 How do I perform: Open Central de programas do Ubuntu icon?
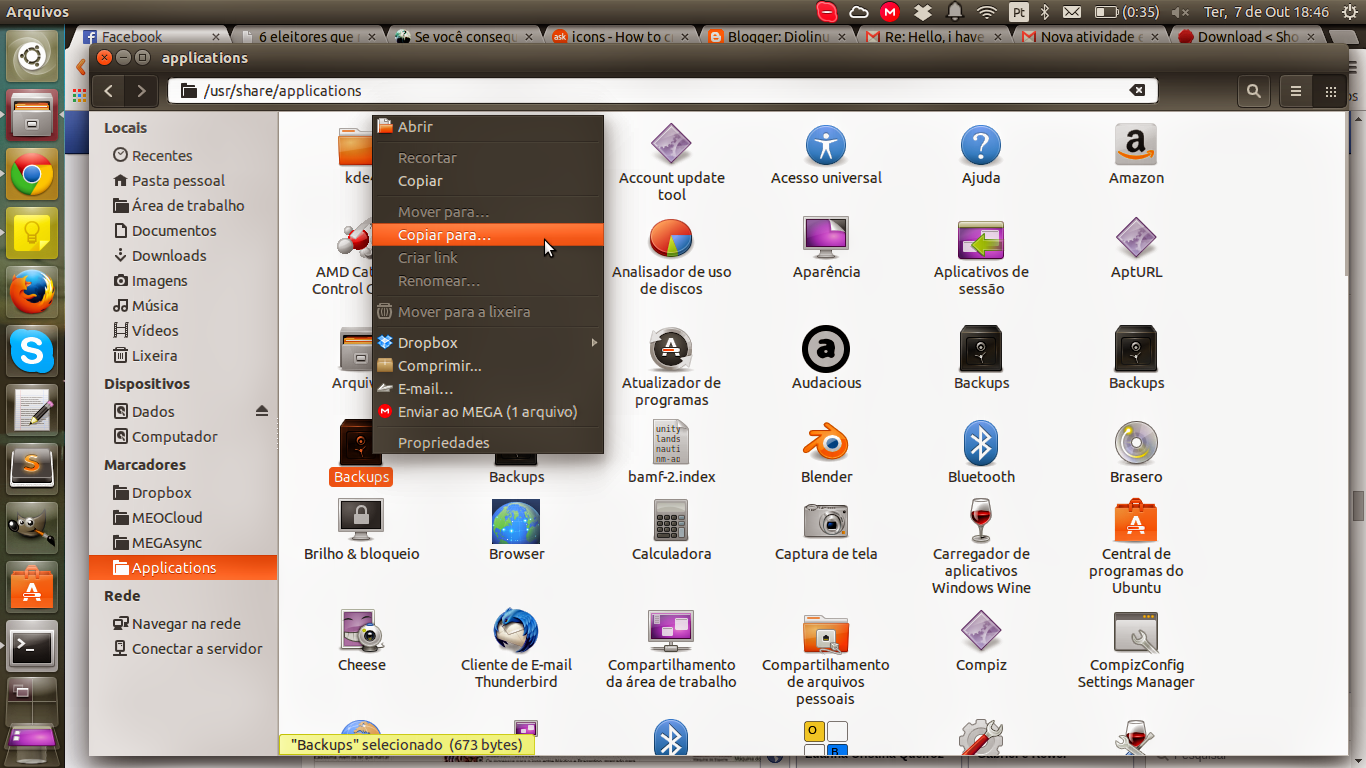click(x=1136, y=520)
